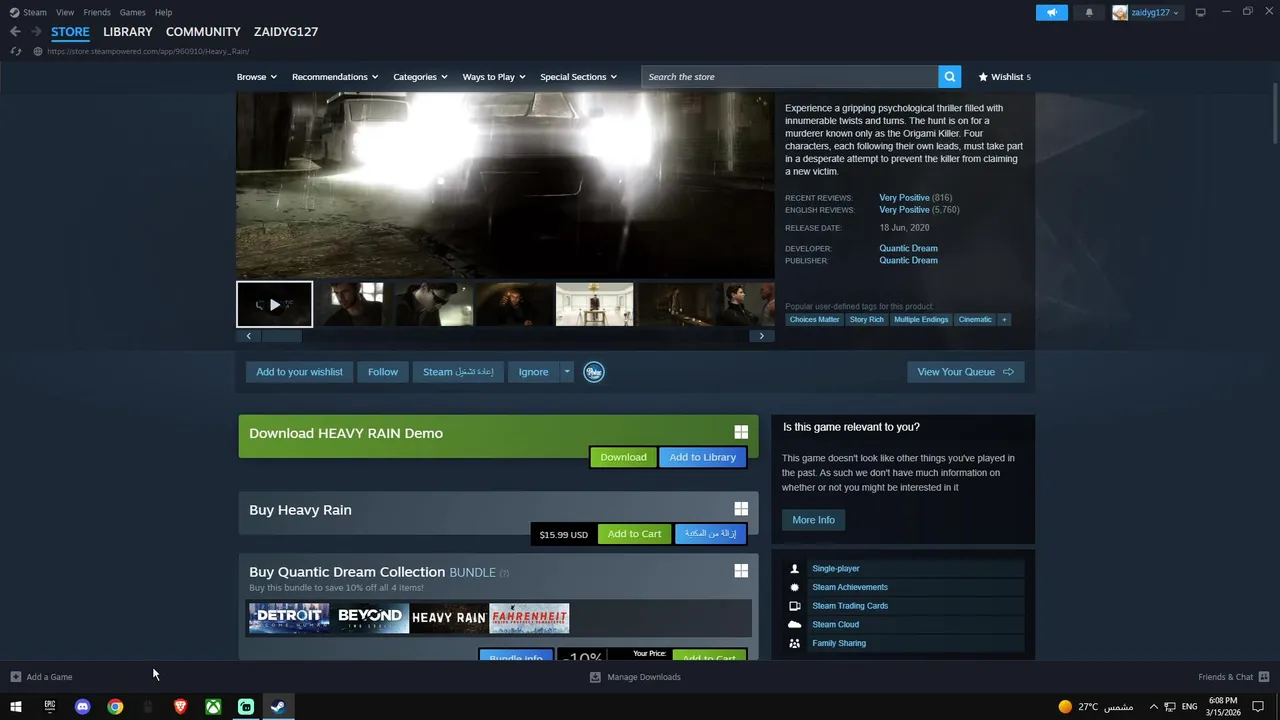The width and height of the screenshot is (1280, 720).
Task: Select the Multiple Endings tag
Action: coord(921,320)
